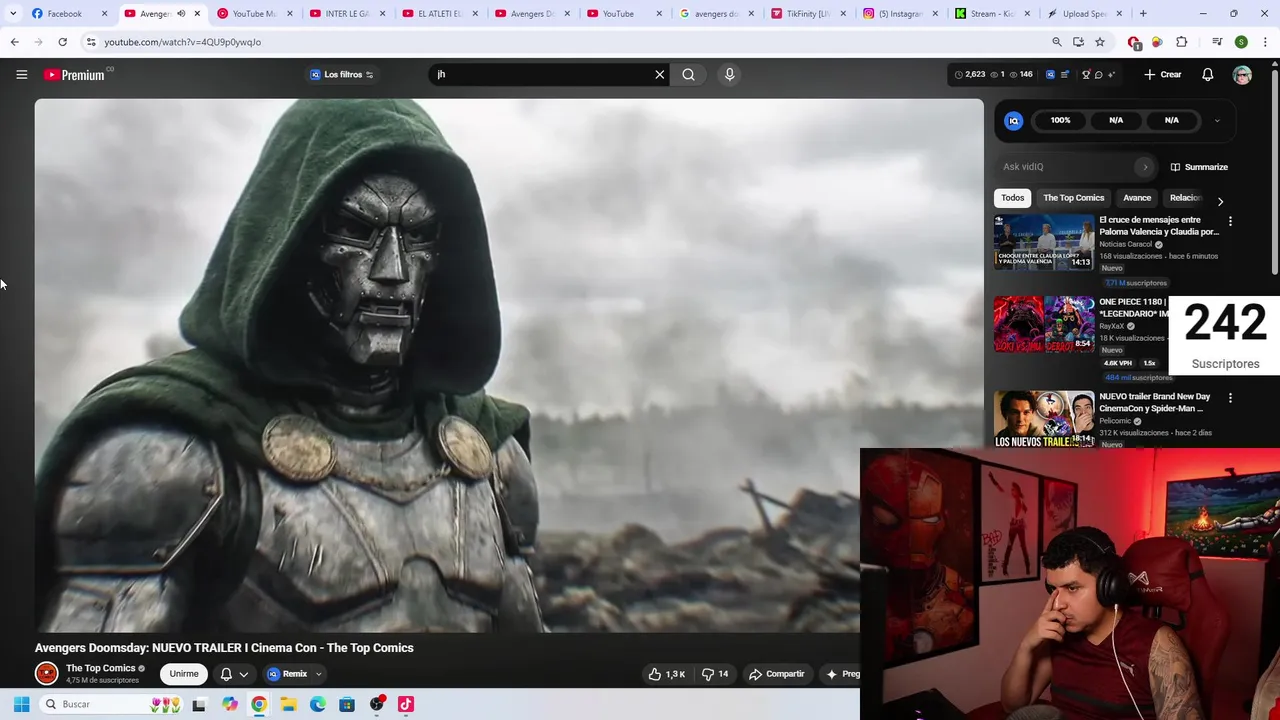View site information icon in address bar
This screenshot has width=1280, height=720.
tap(91, 42)
